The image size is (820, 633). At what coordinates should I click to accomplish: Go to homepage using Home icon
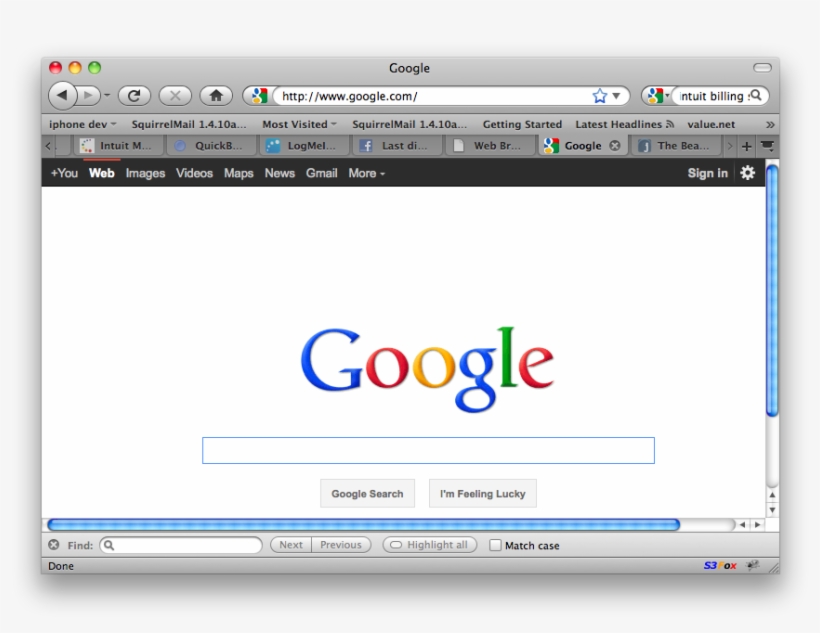[214, 97]
